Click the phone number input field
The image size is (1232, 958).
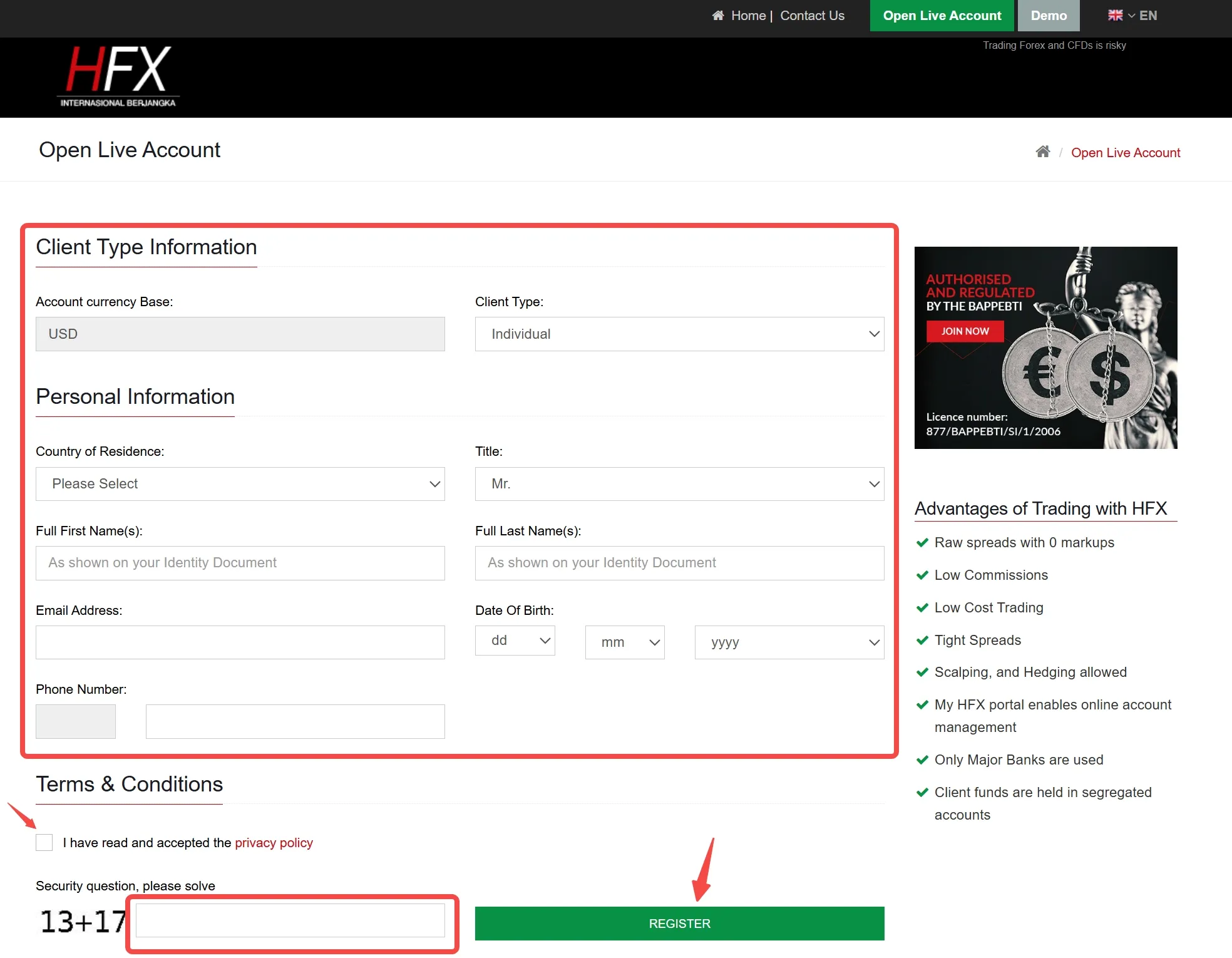295,721
